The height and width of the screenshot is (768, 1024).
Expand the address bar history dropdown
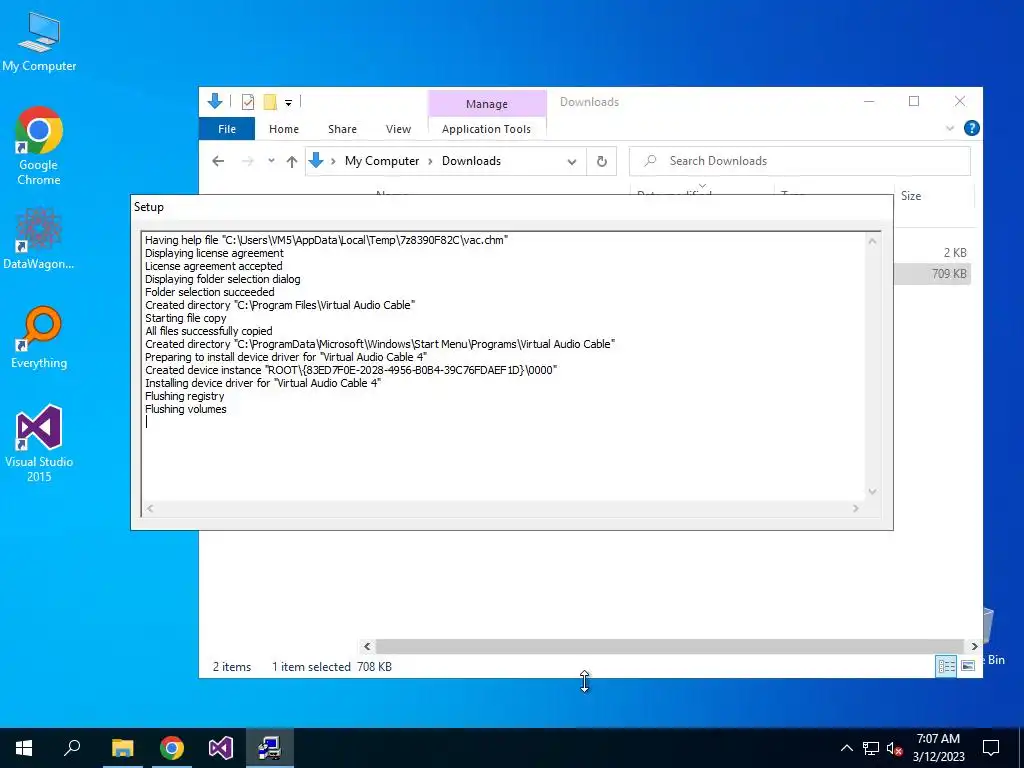pyautogui.click(x=572, y=162)
